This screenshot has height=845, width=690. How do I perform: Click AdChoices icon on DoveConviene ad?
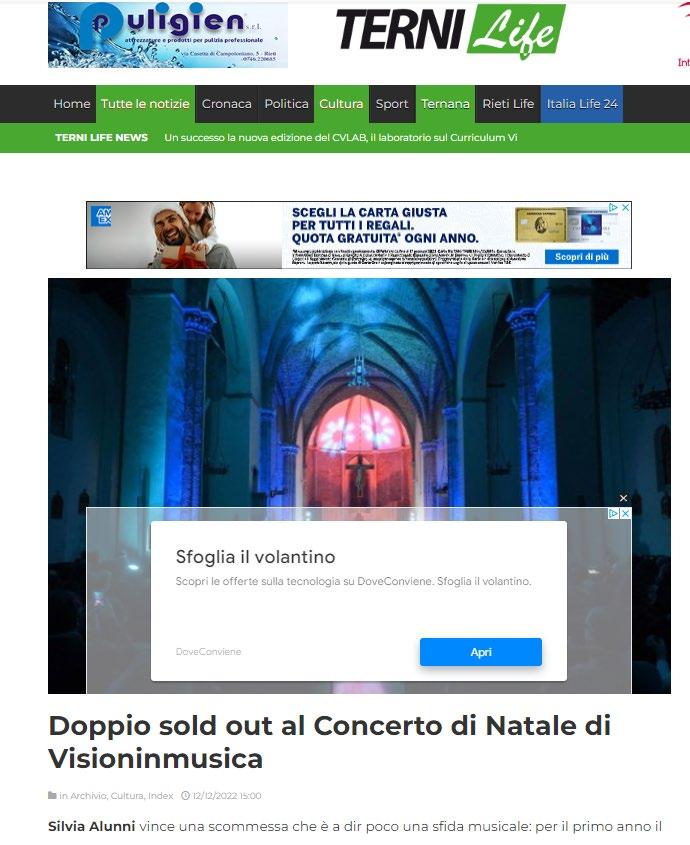pyautogui.click(x=613, y=514)
